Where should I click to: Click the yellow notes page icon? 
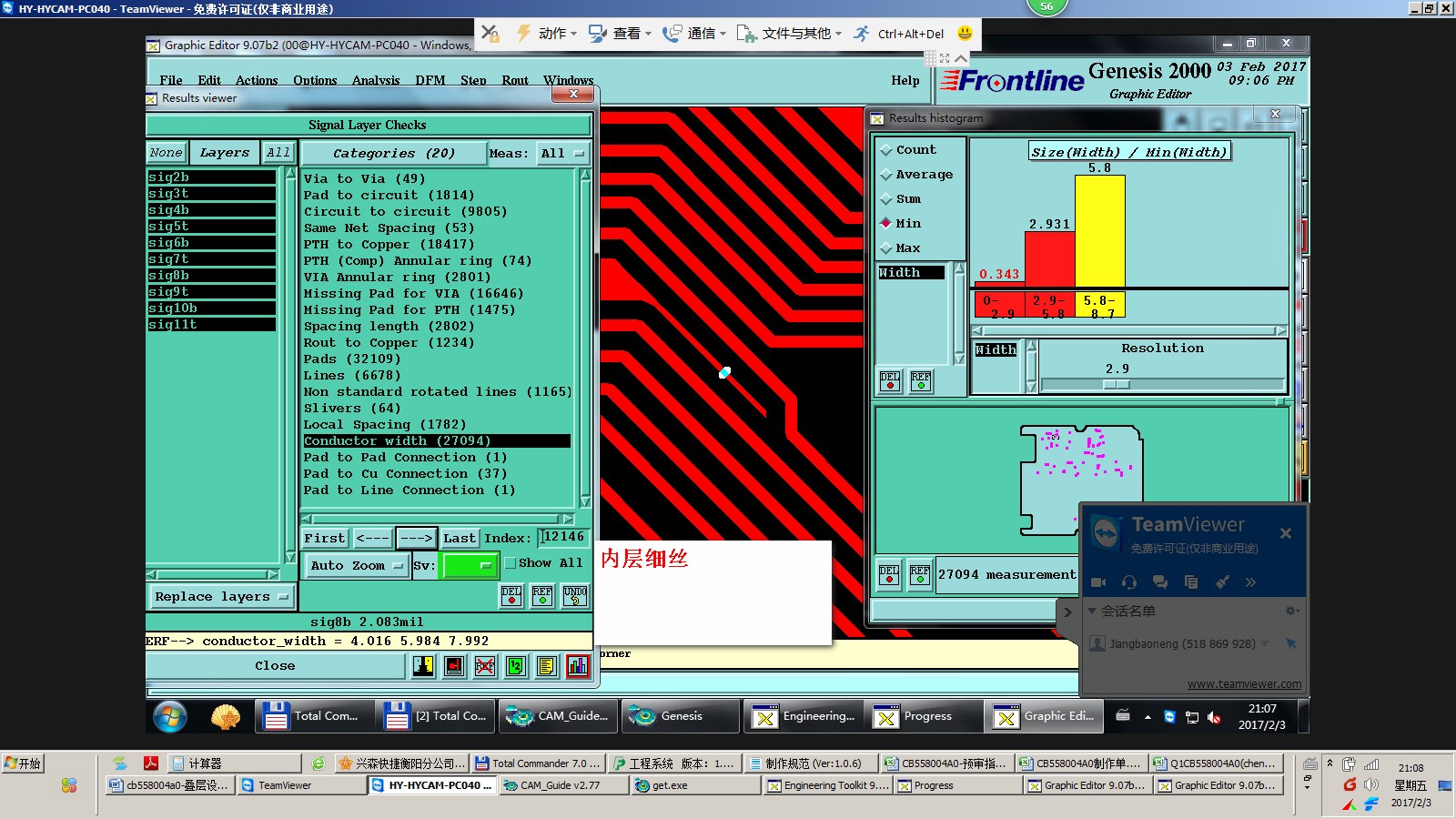point(546,666)
